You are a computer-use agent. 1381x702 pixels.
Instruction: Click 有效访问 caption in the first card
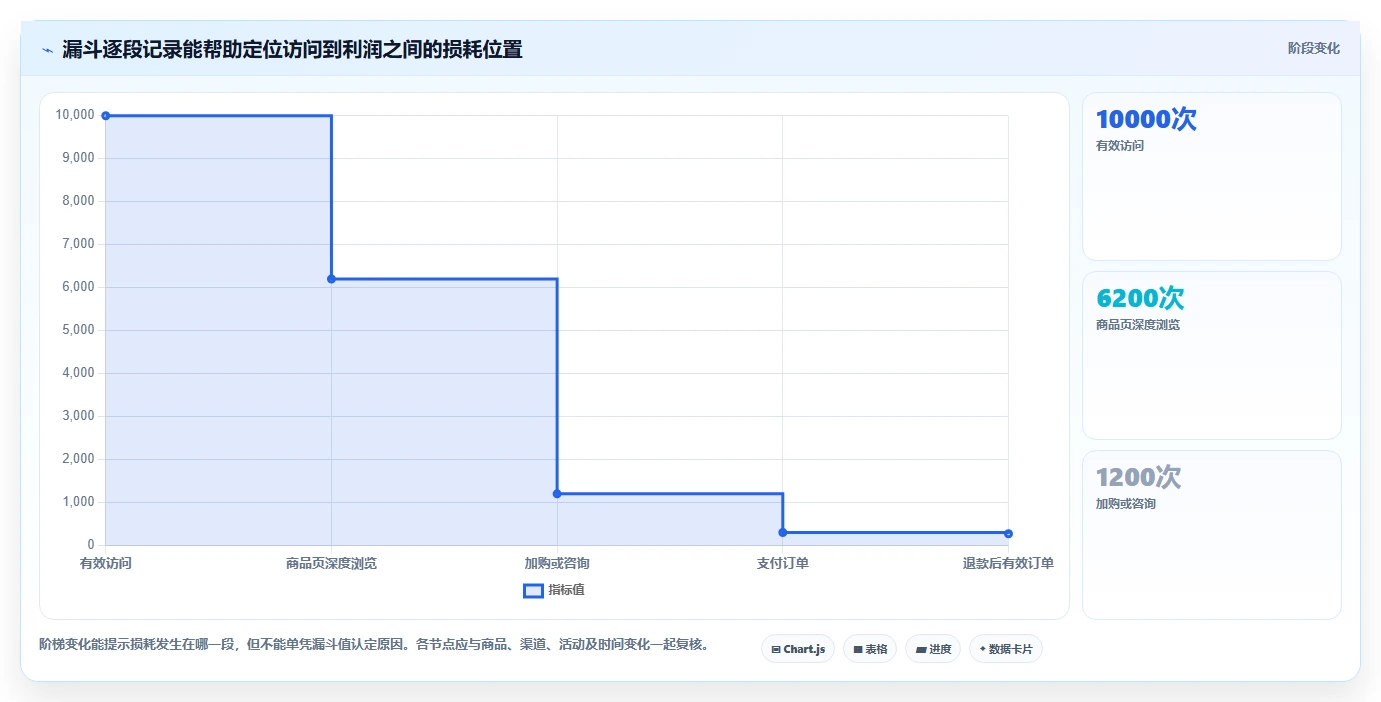click(1120, 146)
